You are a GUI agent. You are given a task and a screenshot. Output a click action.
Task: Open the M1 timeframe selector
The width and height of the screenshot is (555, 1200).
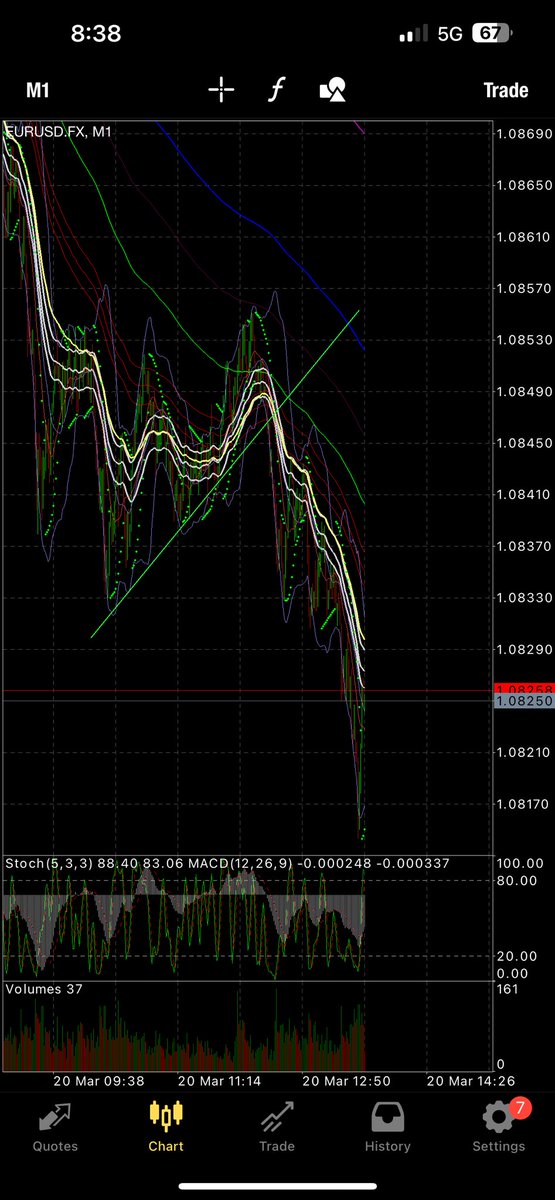[38, 91]
